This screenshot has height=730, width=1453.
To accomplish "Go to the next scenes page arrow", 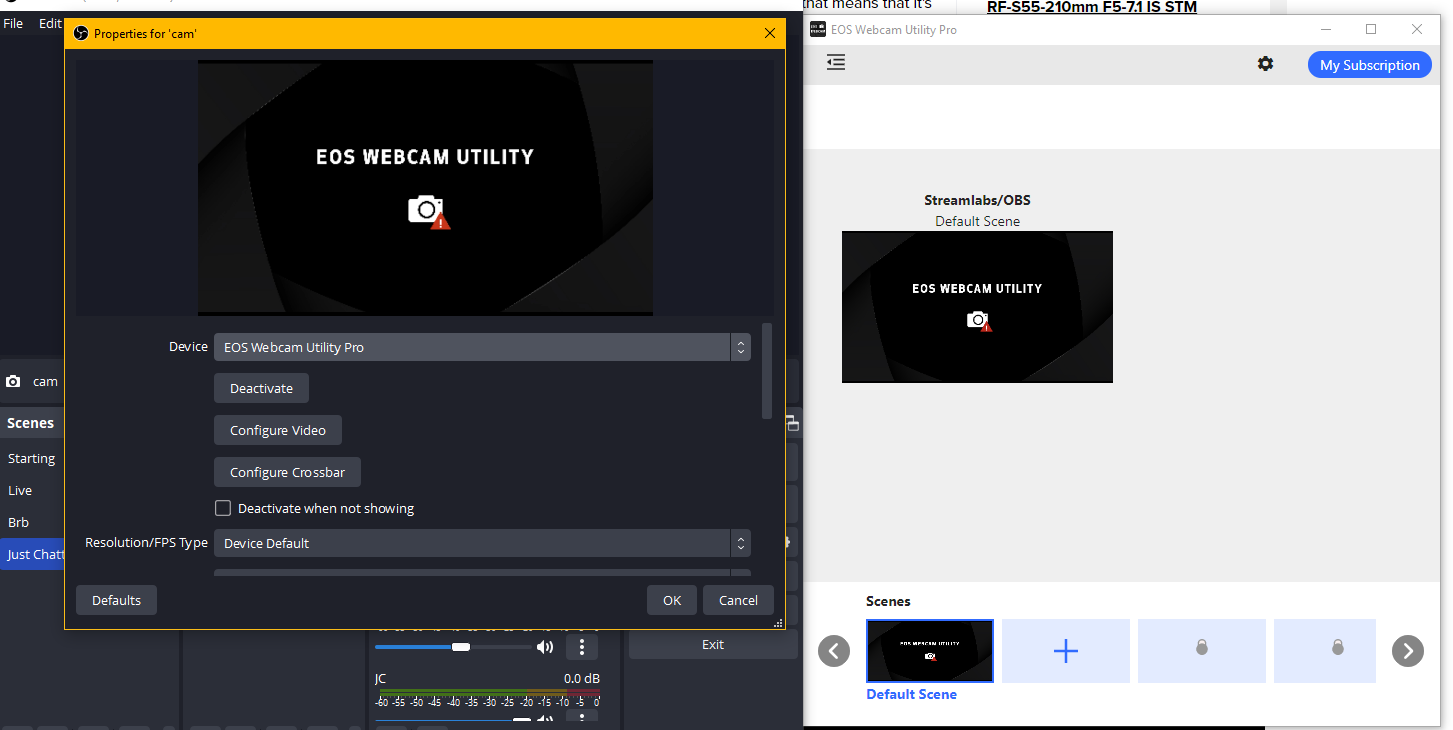I will [x=1407, y=651].
